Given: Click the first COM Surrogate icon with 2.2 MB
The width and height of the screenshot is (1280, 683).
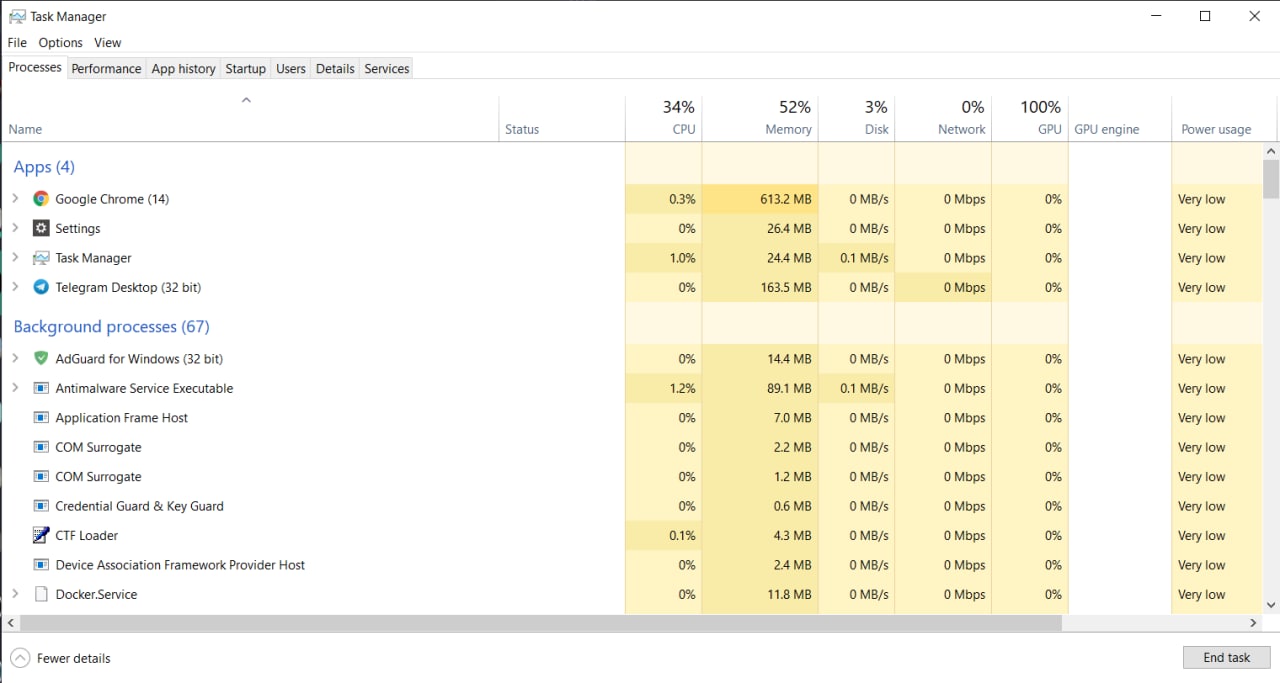Looking at the screenshot, I should click(x=41, y=447).
